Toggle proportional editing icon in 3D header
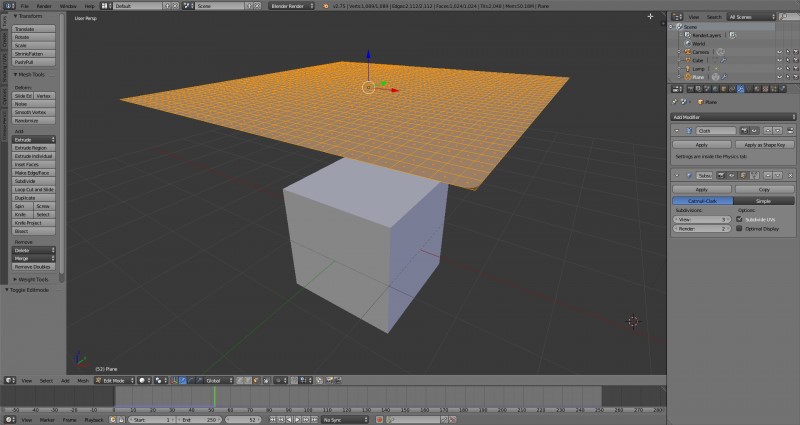This screenshot has width=800, height=425. click(279, 381)
